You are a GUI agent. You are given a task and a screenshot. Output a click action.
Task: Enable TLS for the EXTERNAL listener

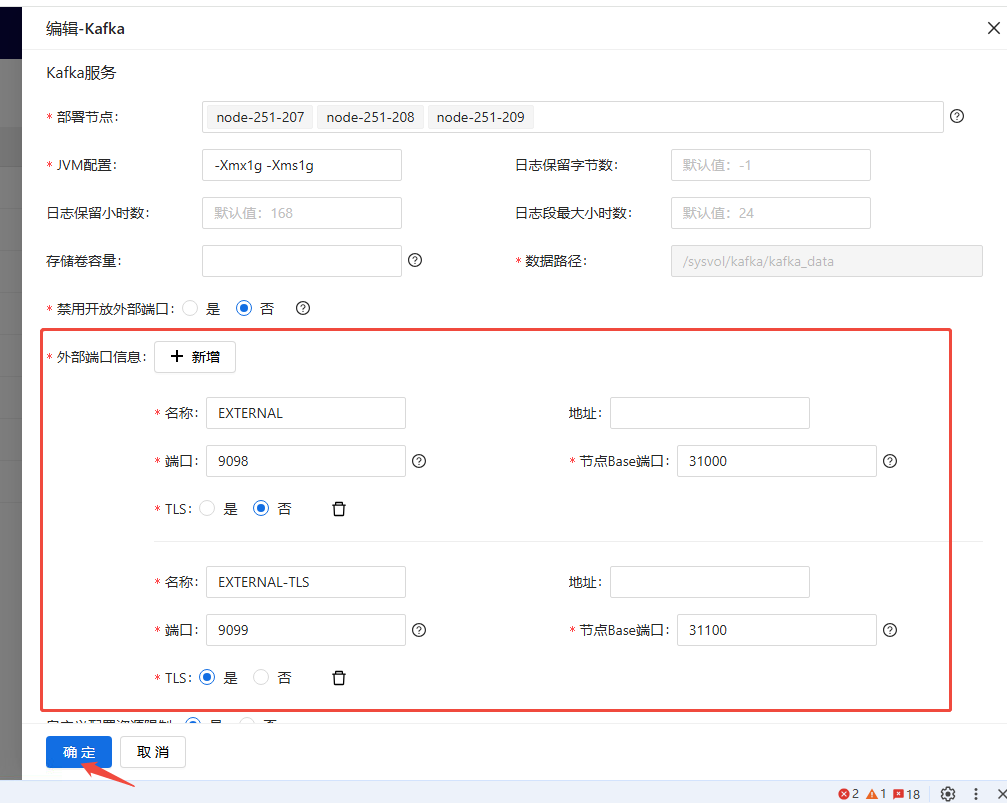click(207, 508)
